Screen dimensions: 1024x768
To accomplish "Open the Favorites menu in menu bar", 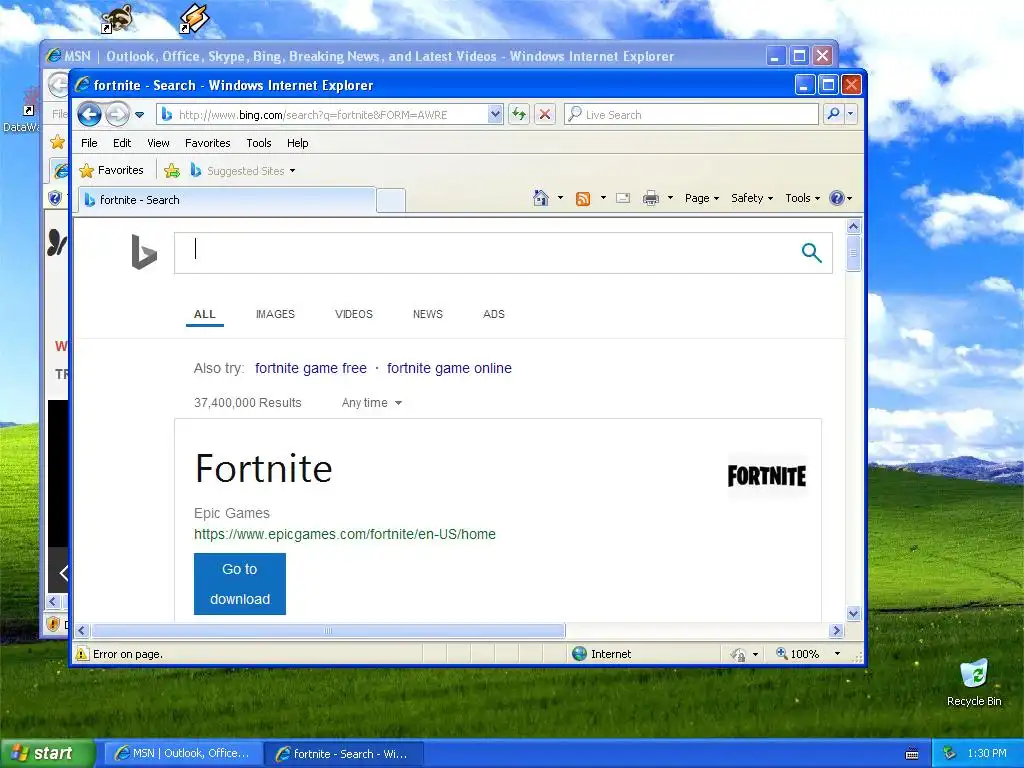I will 208,143.
